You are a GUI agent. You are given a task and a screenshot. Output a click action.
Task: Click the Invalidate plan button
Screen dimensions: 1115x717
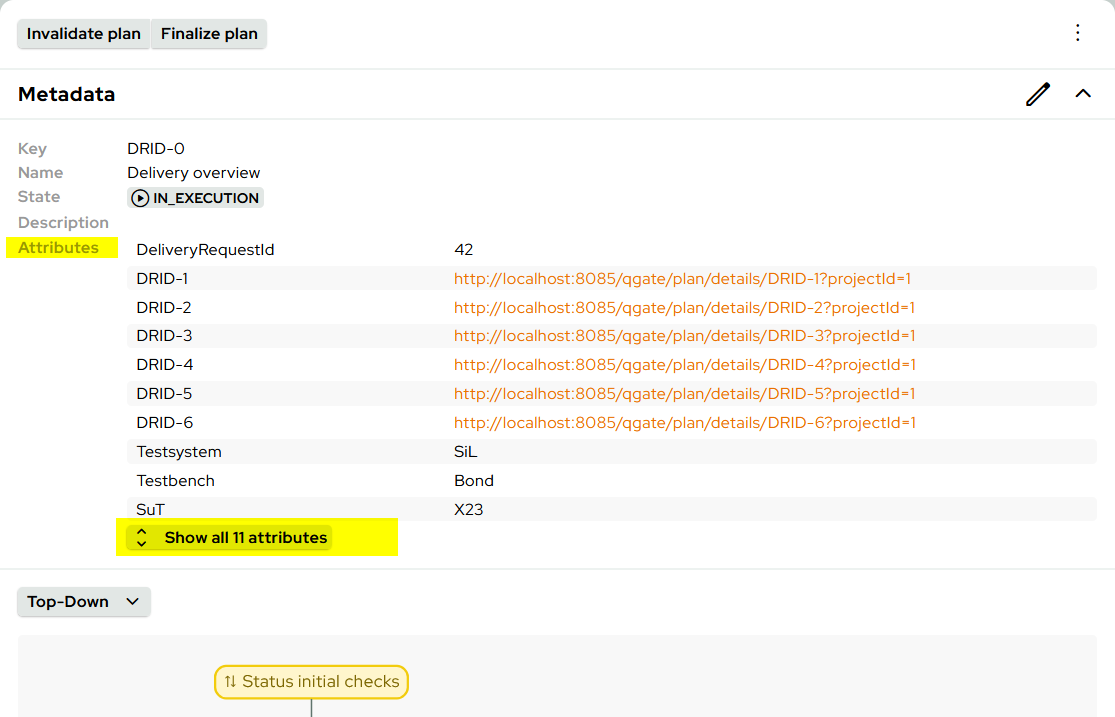click(x=84, y=34)
